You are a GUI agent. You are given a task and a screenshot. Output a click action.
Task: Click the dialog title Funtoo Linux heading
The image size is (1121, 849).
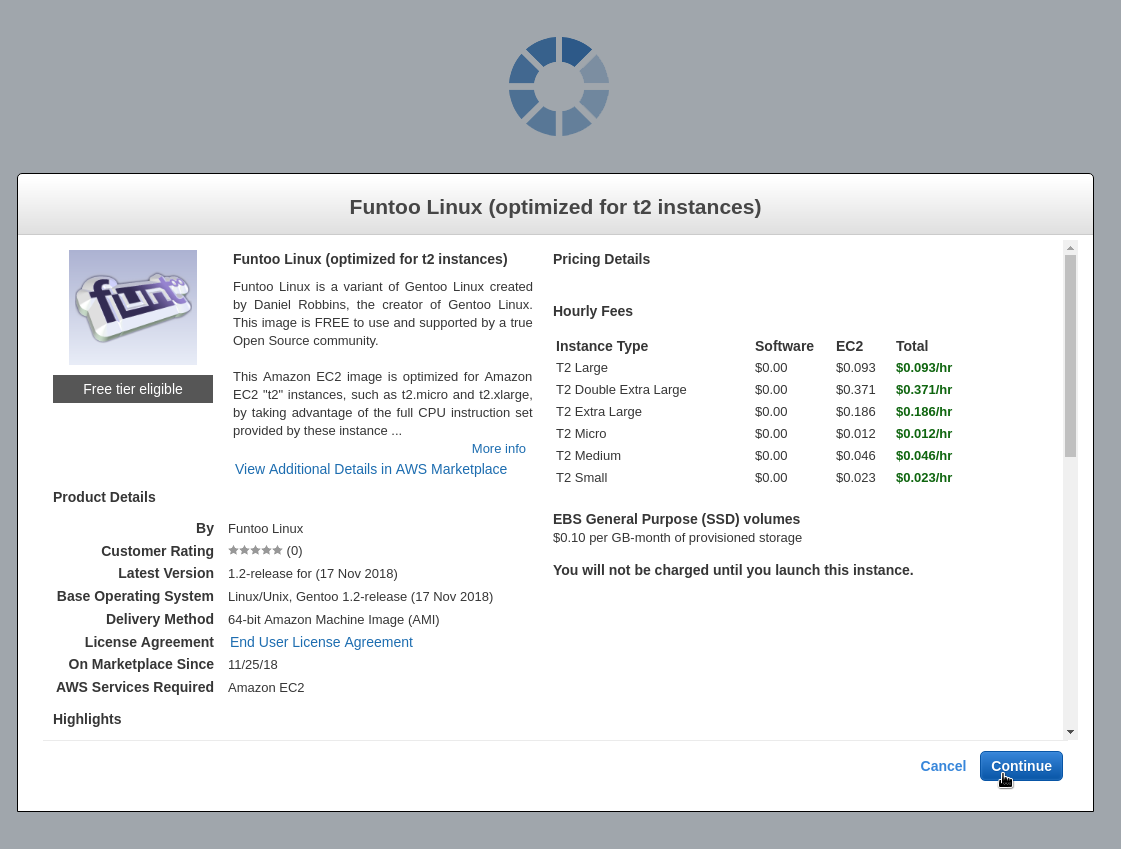(555, 207)
